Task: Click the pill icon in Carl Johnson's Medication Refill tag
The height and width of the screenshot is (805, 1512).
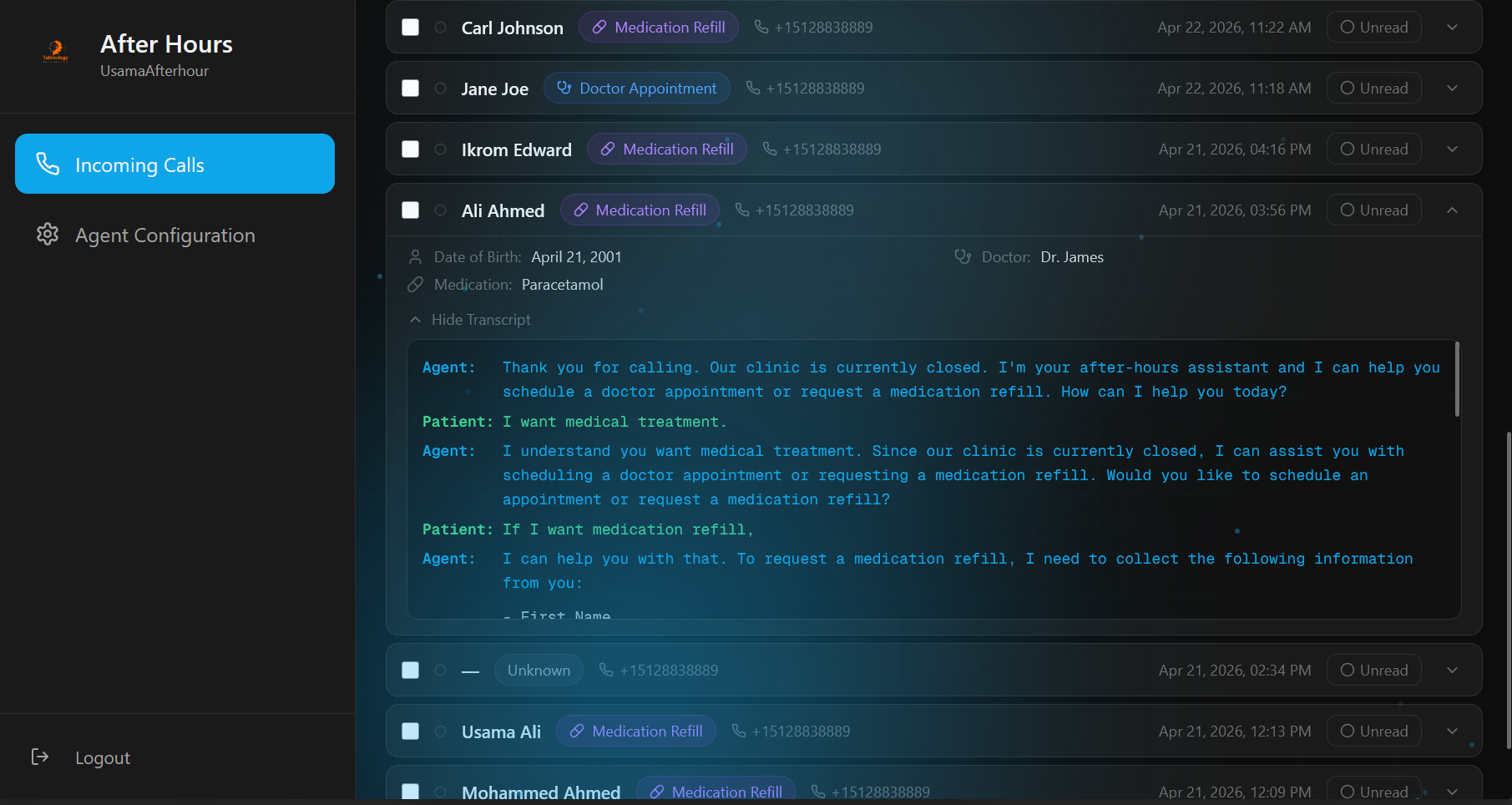Action: pyautogui.click(x=599, y=28)
